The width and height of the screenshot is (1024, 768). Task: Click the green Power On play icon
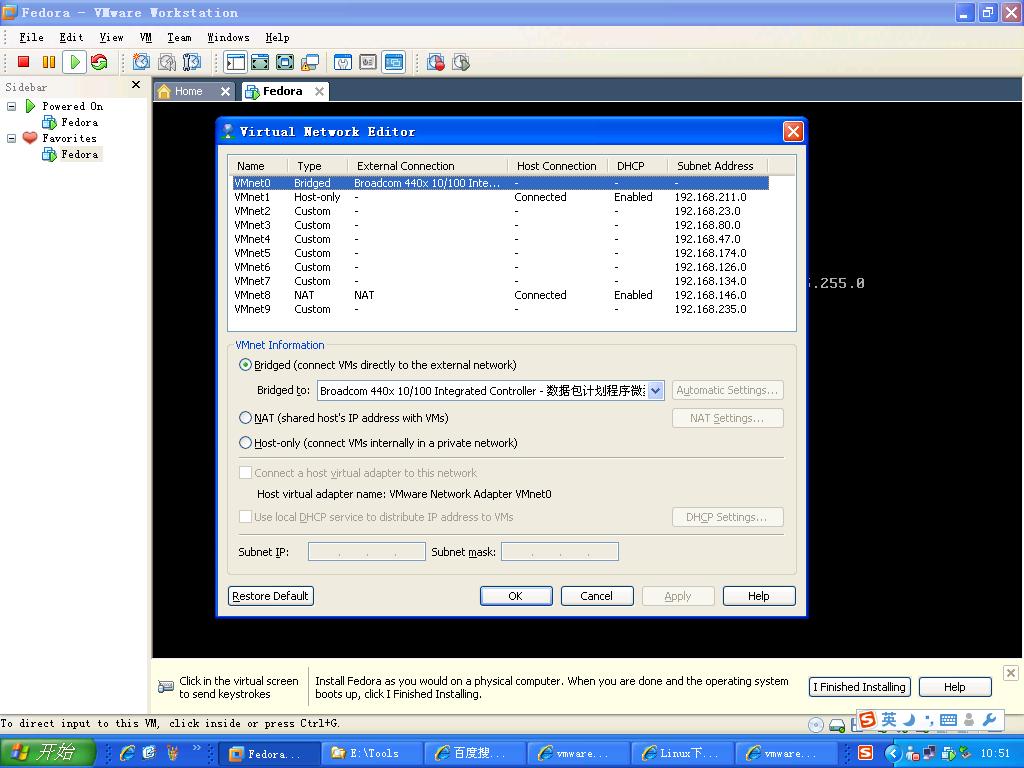tap(74, 62)
